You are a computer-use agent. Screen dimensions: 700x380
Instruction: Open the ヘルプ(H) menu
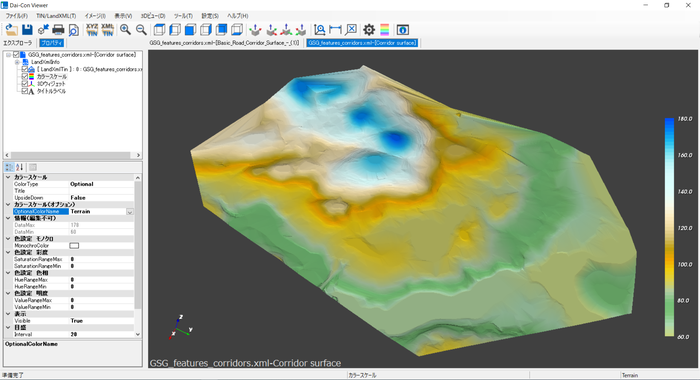(x=238, y=16)
